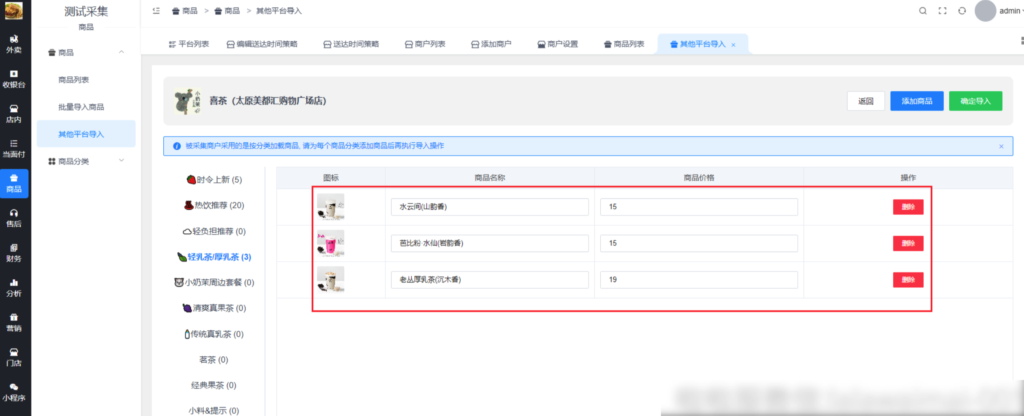The height and width of the screenshot is (416, 1024).
Task: Toggle fullscreen mode icon in header
Action: (x=942, y=11)
